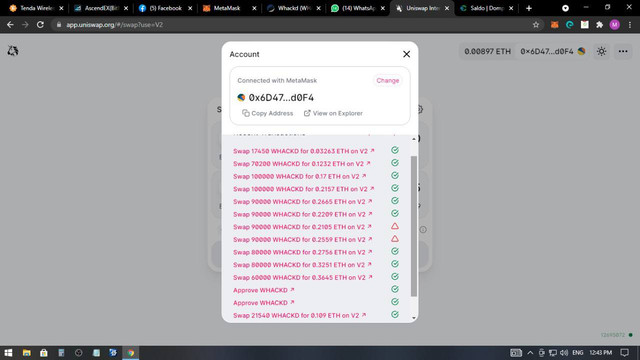Open View on Explorer link

click(333, 113)
